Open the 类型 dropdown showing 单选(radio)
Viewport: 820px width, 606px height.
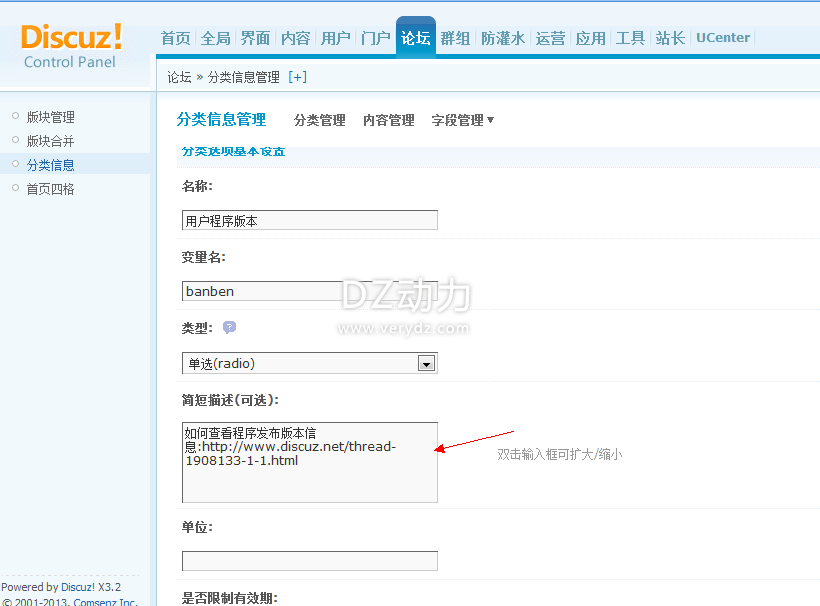click(x=309, y=363)
